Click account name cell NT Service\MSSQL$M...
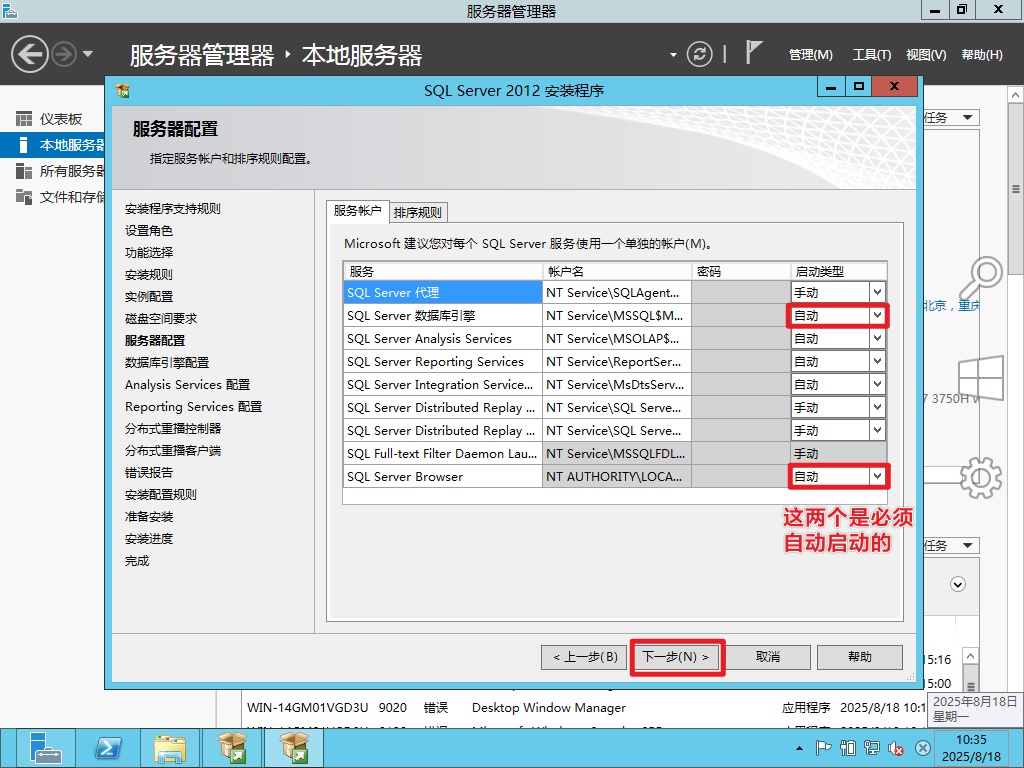Screen dimensions: 1024x768 tap(616, 315)
